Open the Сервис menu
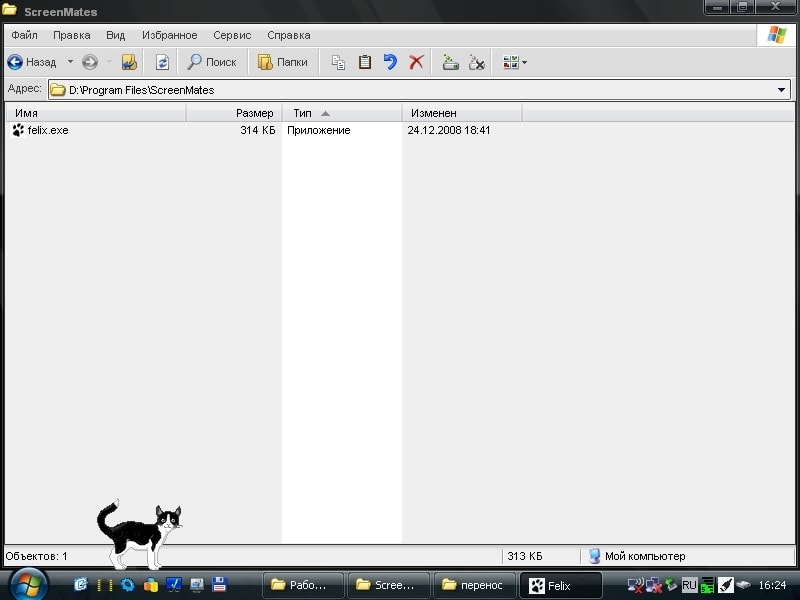Image resolution: width=800 pixels, height=600 pixels. 232,35
